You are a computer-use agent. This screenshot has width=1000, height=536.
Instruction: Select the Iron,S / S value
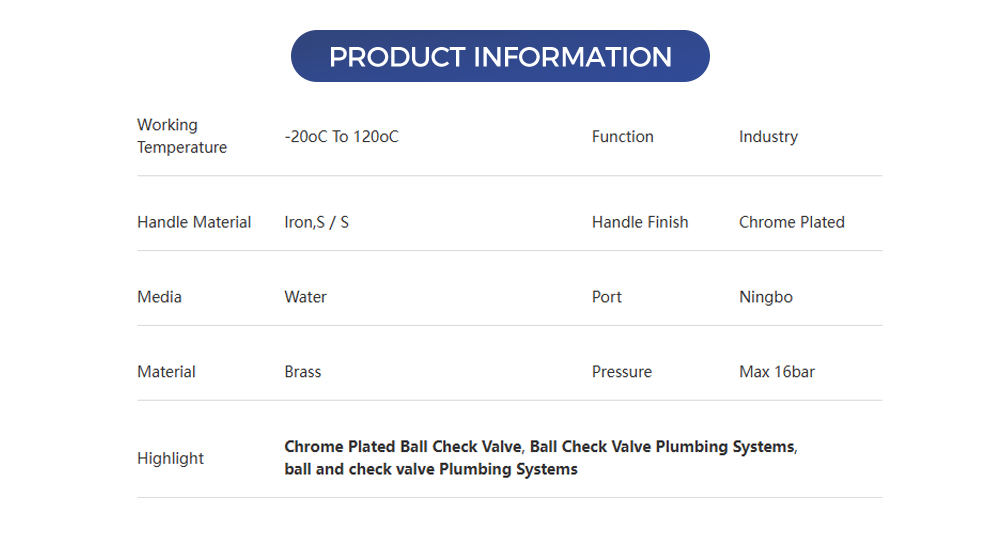[x=316, y=222]
